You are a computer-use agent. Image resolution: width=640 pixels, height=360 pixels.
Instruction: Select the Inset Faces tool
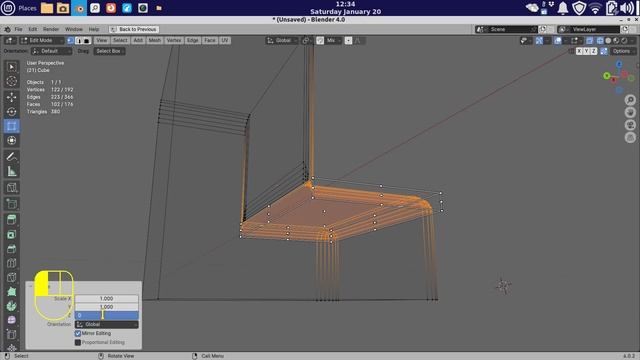coord(11,235)
